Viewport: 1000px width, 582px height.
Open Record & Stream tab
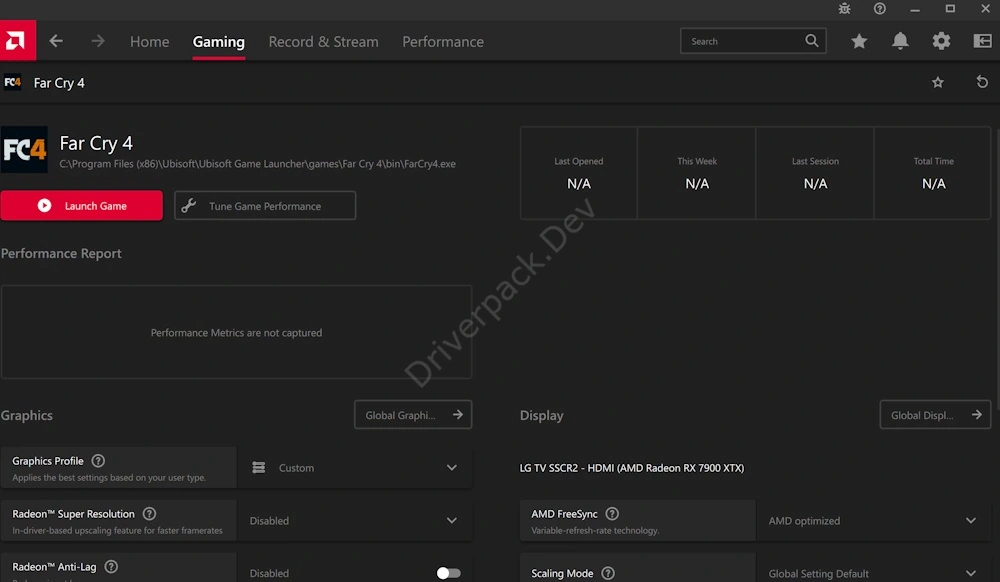(323, 41)
